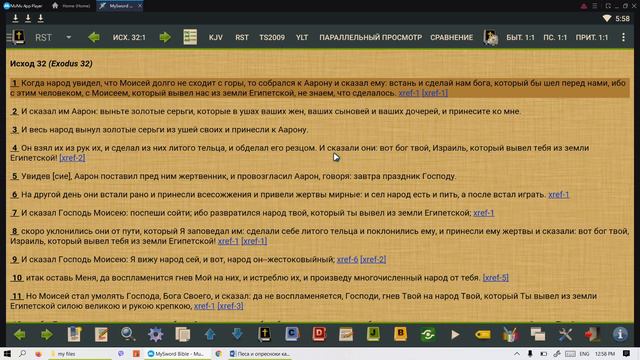Open xref-1 link in verse 7
The height and width of the screenshot is (360, 640).
[x=484, y=213]
